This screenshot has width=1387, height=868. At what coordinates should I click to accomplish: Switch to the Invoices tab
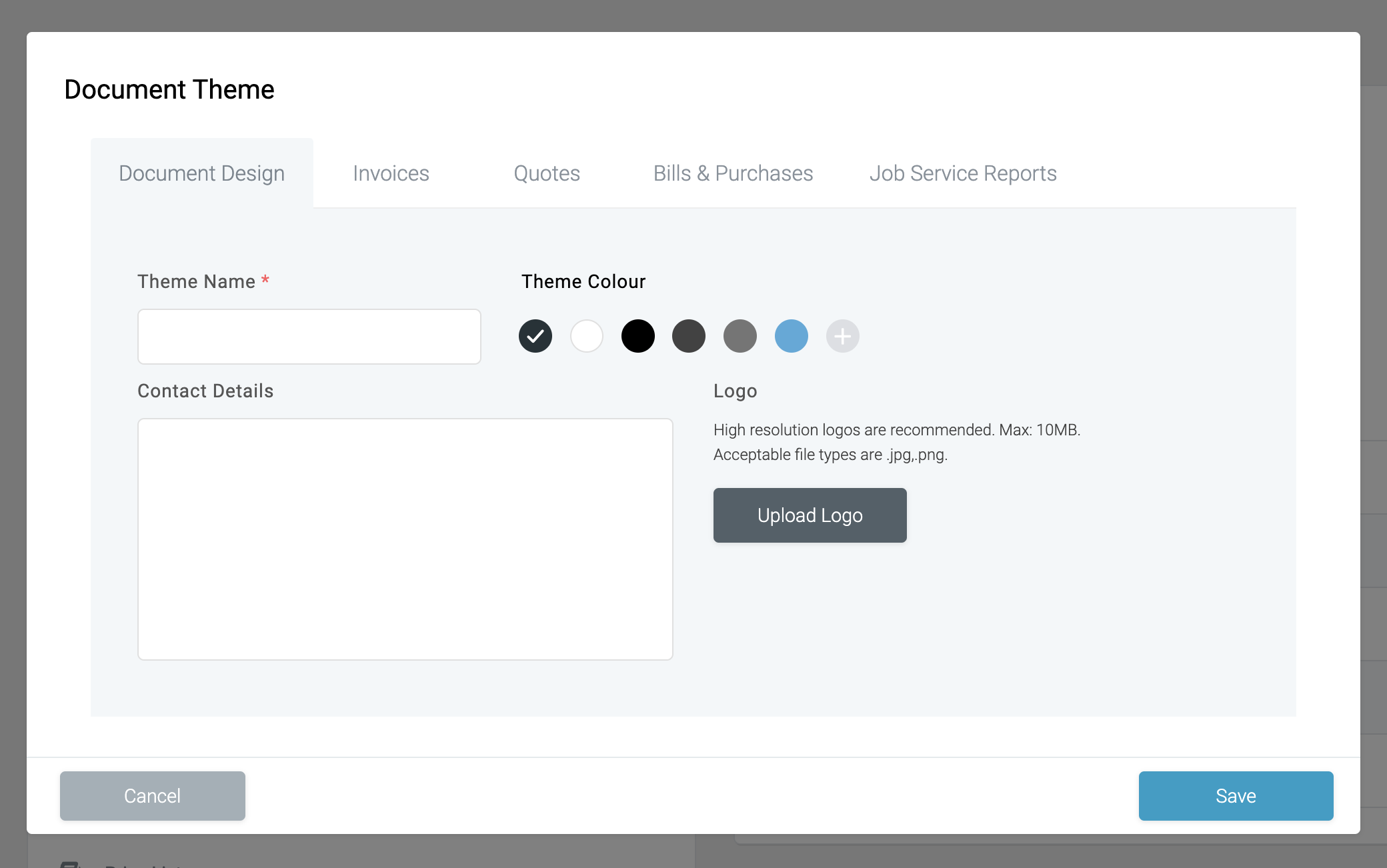pyautogui.click(x=391, y=173)
